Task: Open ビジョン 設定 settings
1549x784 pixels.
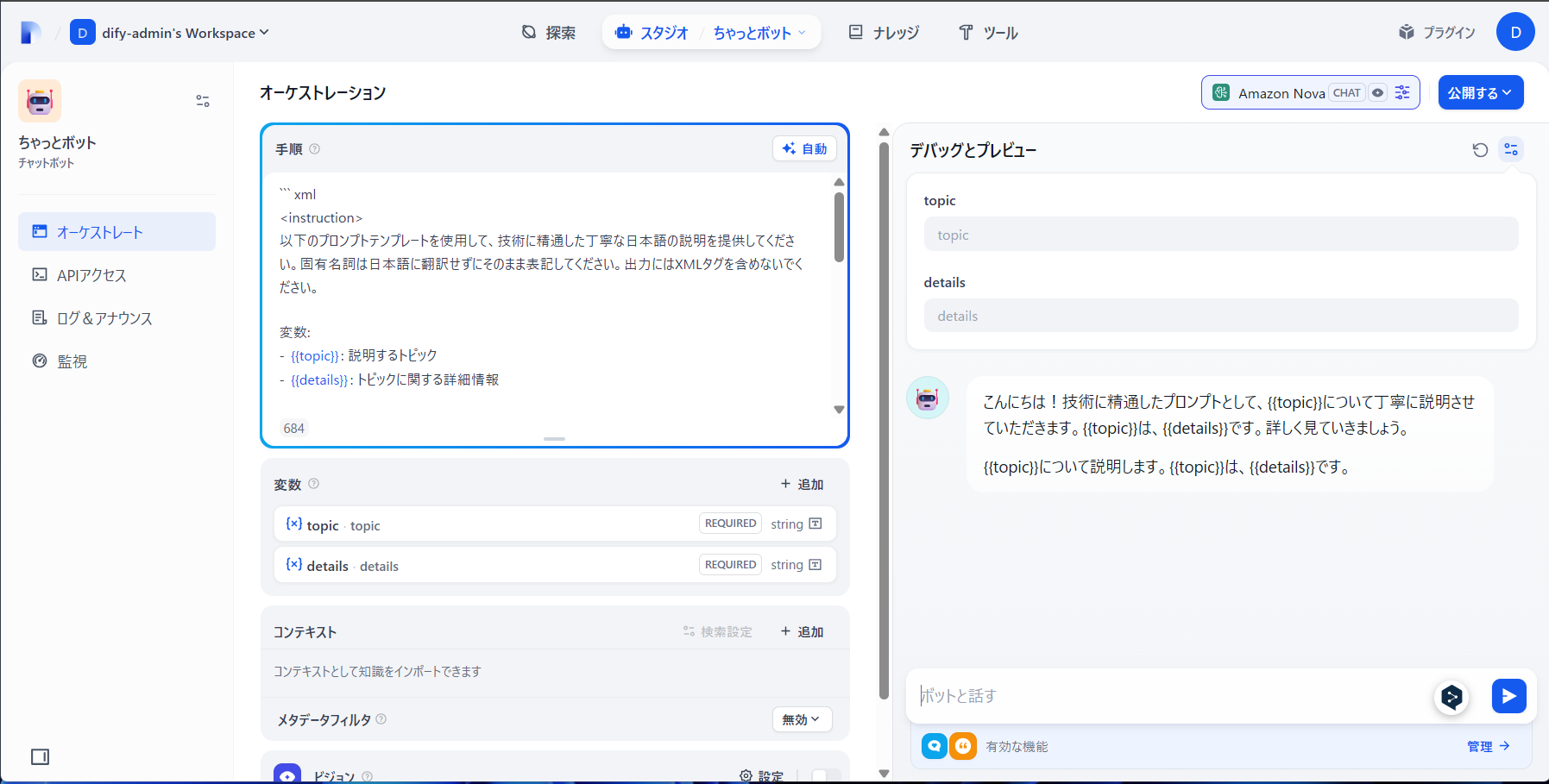Action: [x=762, y=776]
